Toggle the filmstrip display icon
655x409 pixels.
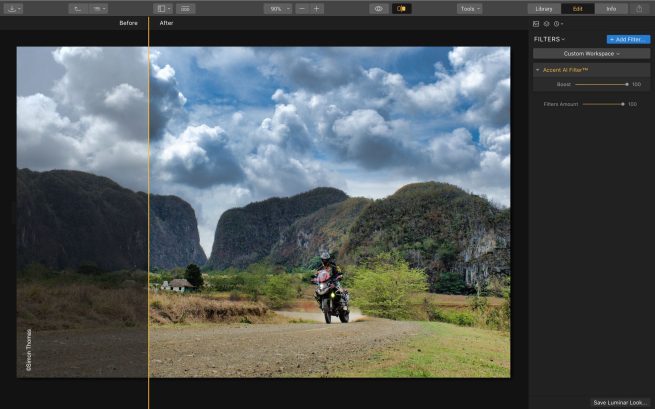tap(187, 8)
